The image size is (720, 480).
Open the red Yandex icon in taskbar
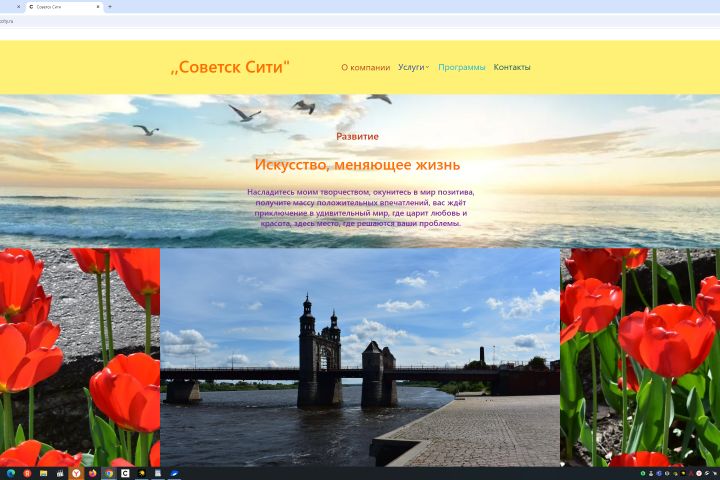pyautogui.click(x=27, y=473)
